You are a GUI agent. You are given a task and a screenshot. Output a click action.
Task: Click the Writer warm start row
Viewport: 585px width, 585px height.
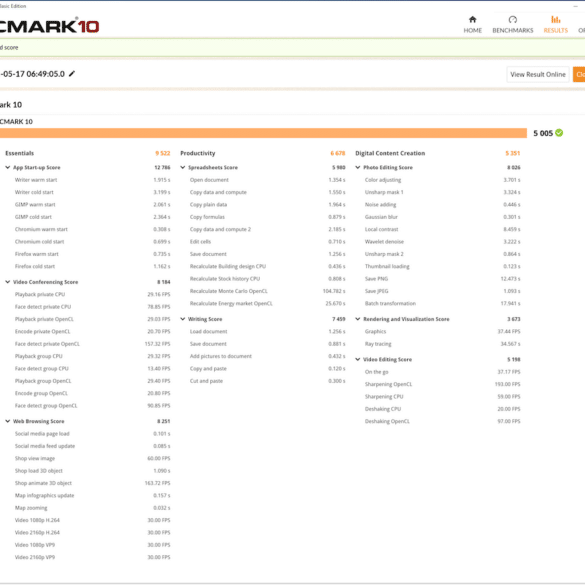pyautogui.click(x=93, y=180)
